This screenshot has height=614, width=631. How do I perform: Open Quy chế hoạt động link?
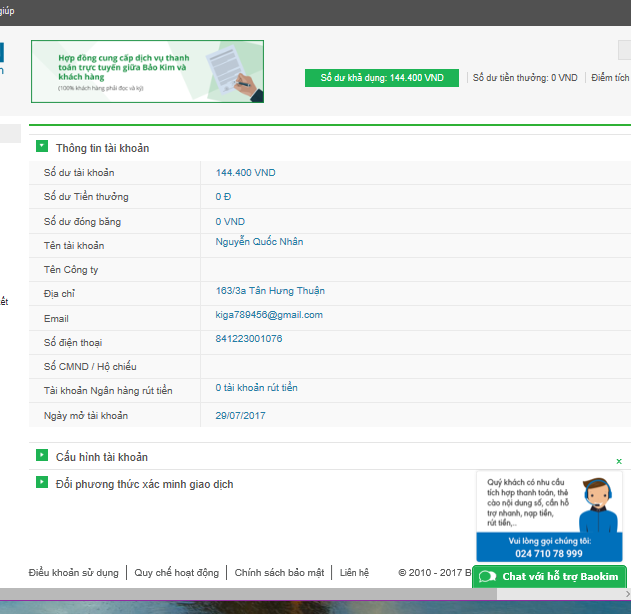click(x=177, y=573)
